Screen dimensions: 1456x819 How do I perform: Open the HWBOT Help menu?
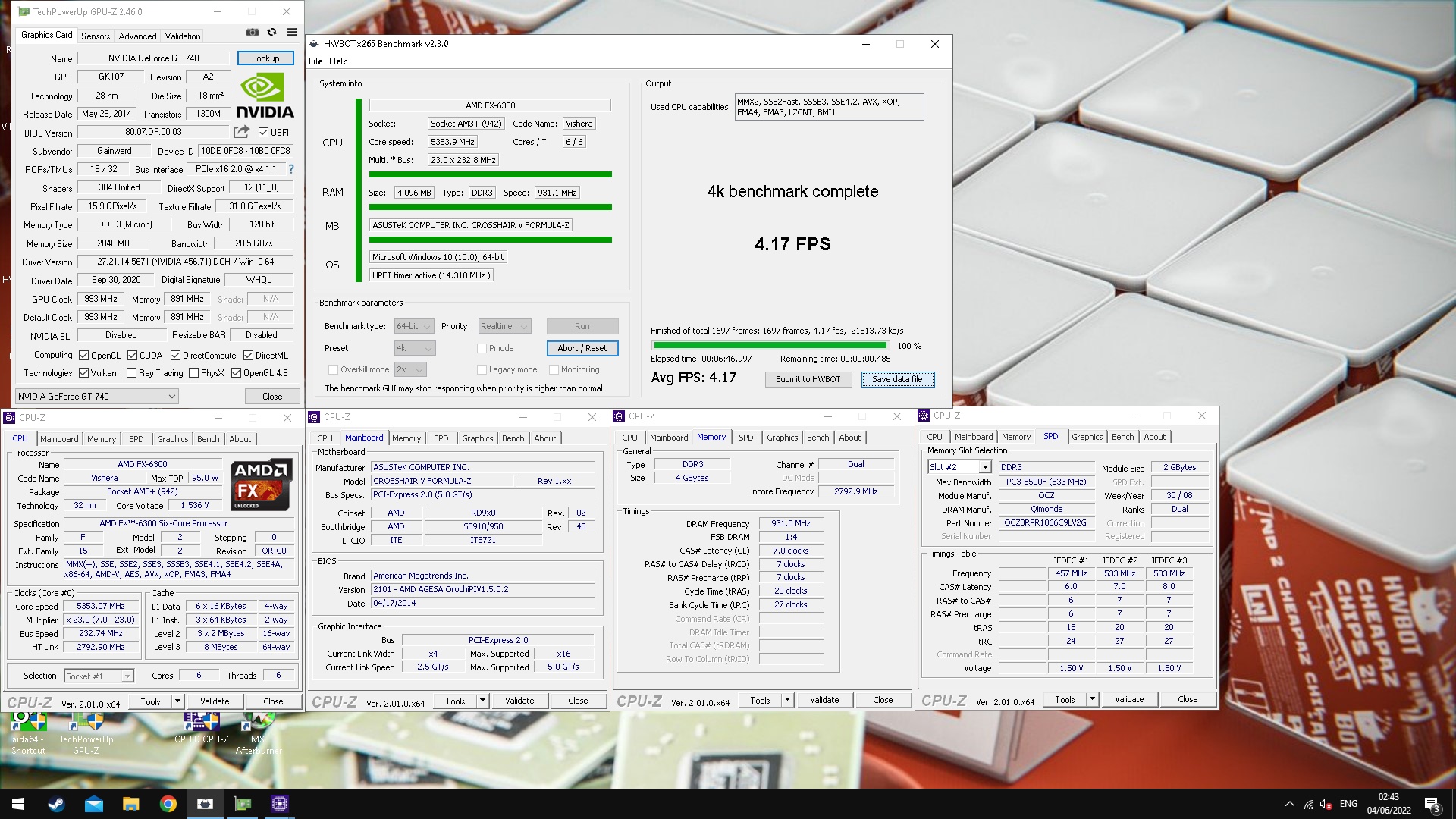(x=338, y=61)
